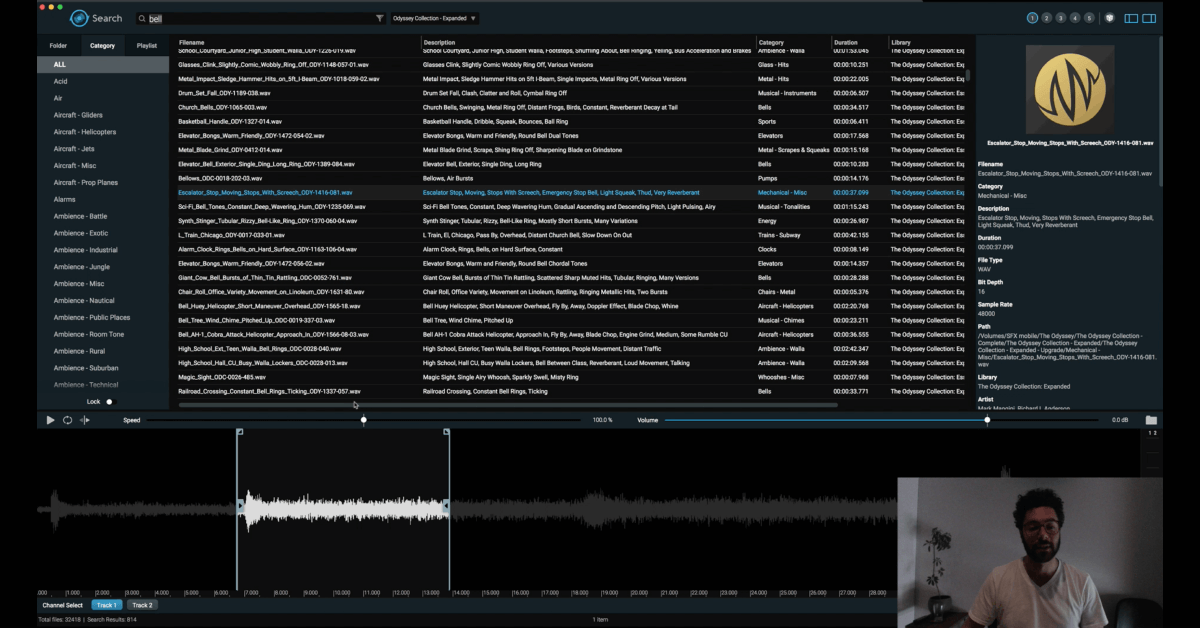This screenshot has height=628, width=1200.
Task: Open the folder icon right of volume
Action: click(x=1151, y=420)
